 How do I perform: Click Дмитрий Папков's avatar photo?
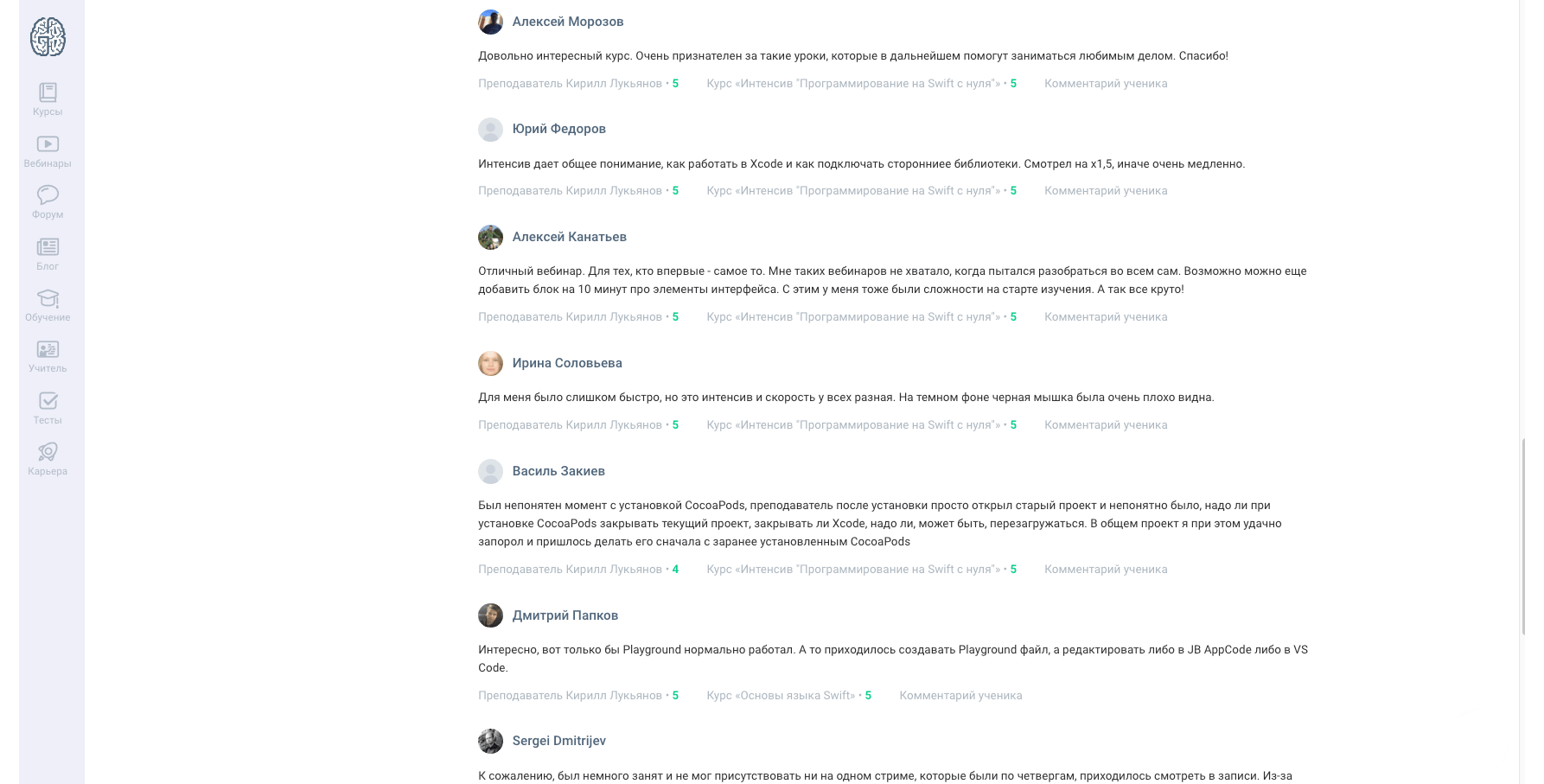click(x=490, y=615)
